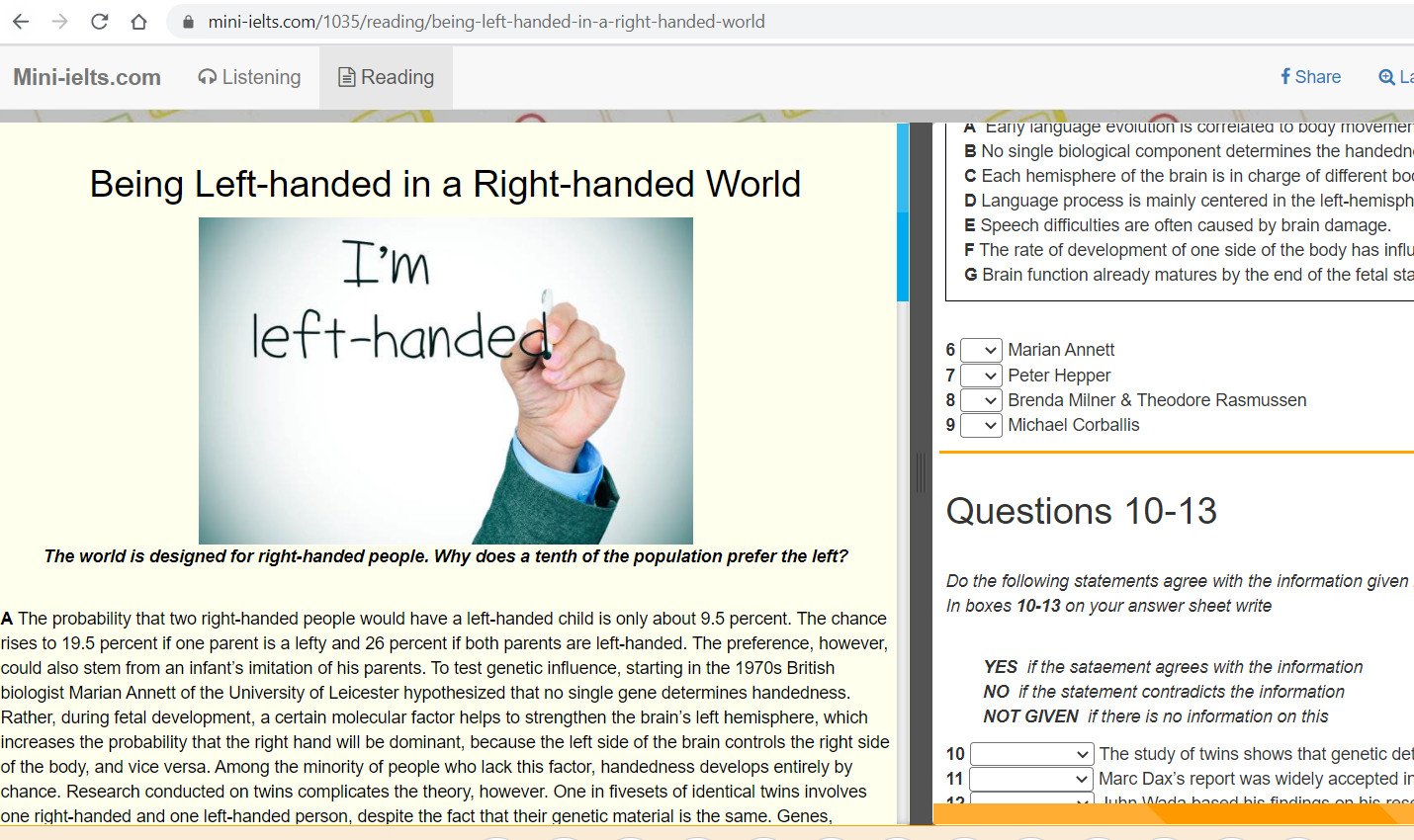Select answer dropdown for Michael Corballis
1414x840 pixels.
(981, 425)
